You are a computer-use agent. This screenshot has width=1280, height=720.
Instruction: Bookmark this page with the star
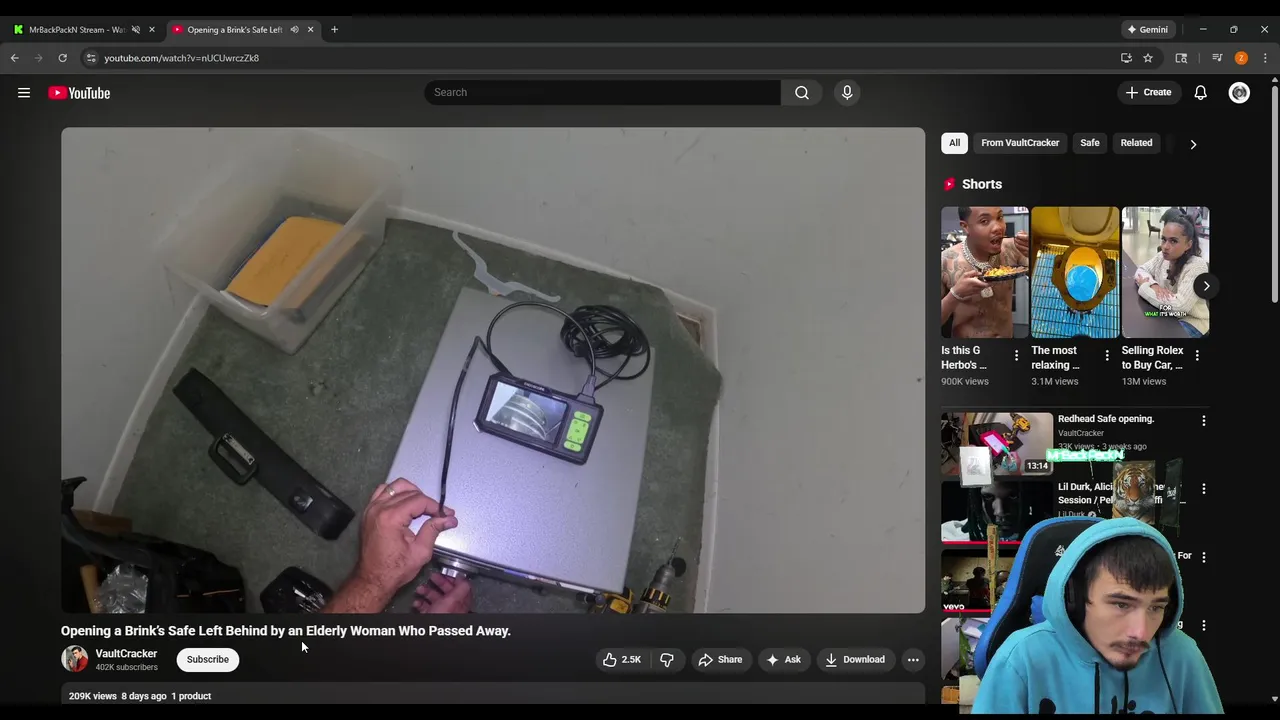coord(1148,58)
